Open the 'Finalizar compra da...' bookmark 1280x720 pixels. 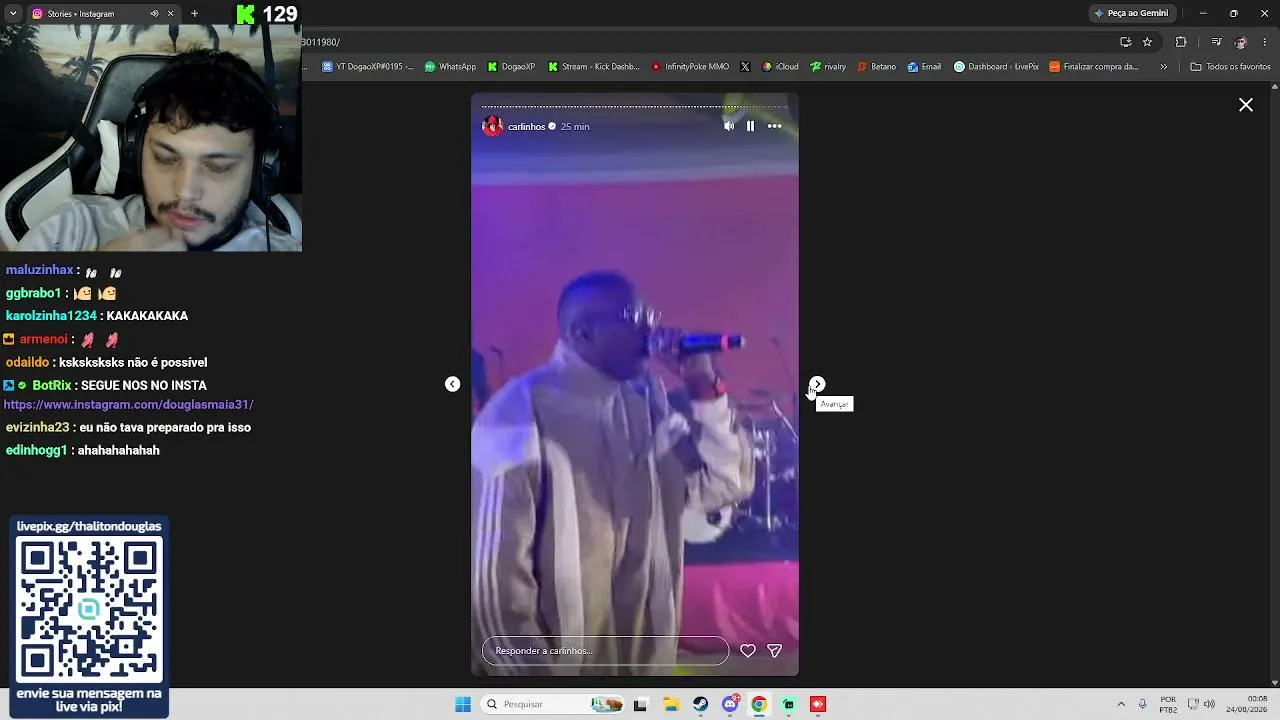tap(1094, 67)
